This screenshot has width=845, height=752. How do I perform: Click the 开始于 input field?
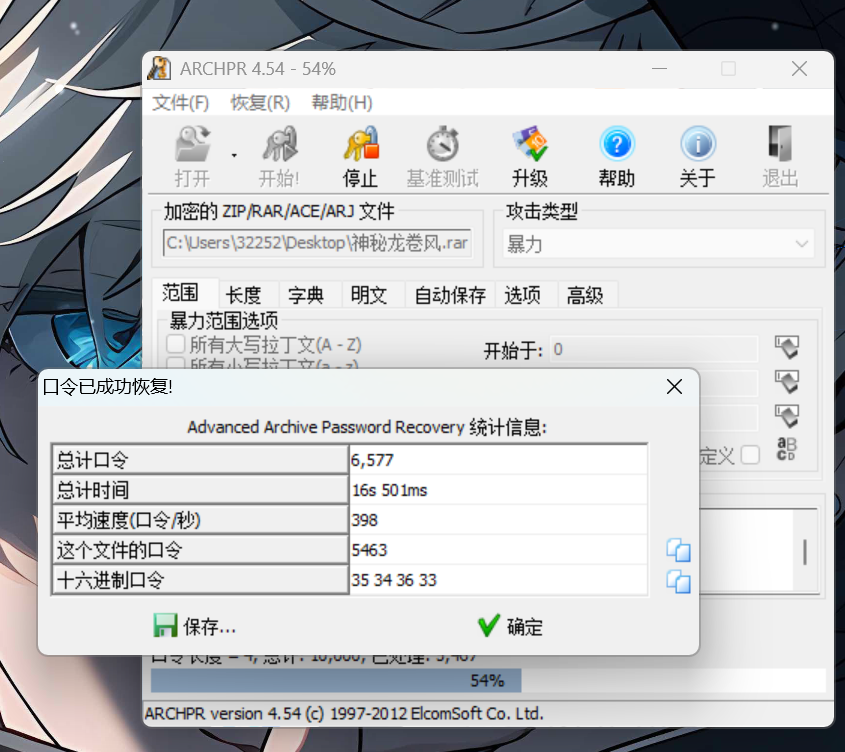(x=653, y=349)
